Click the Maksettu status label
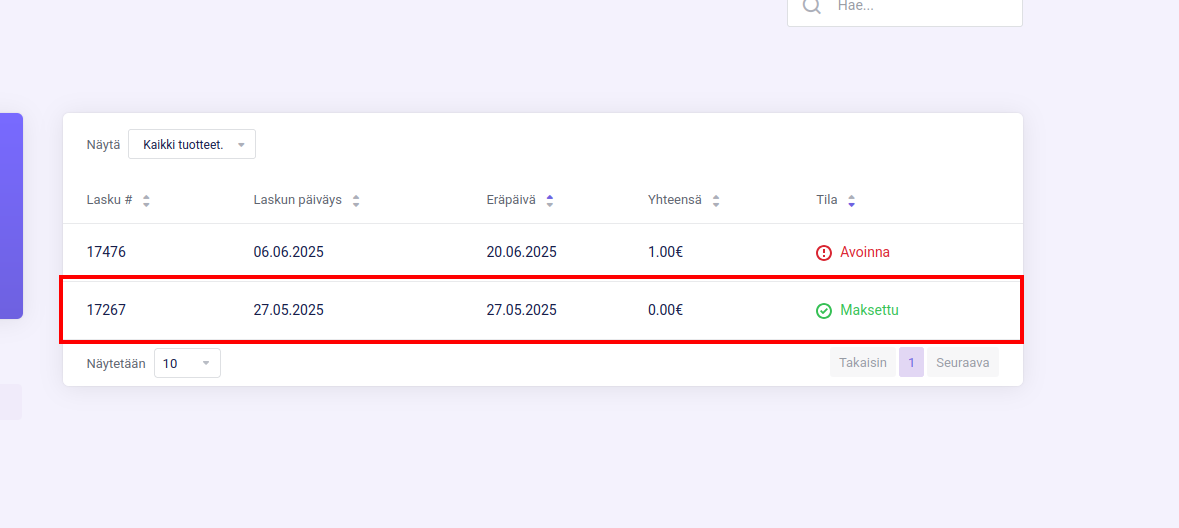1179x528 pixels. 869,310
